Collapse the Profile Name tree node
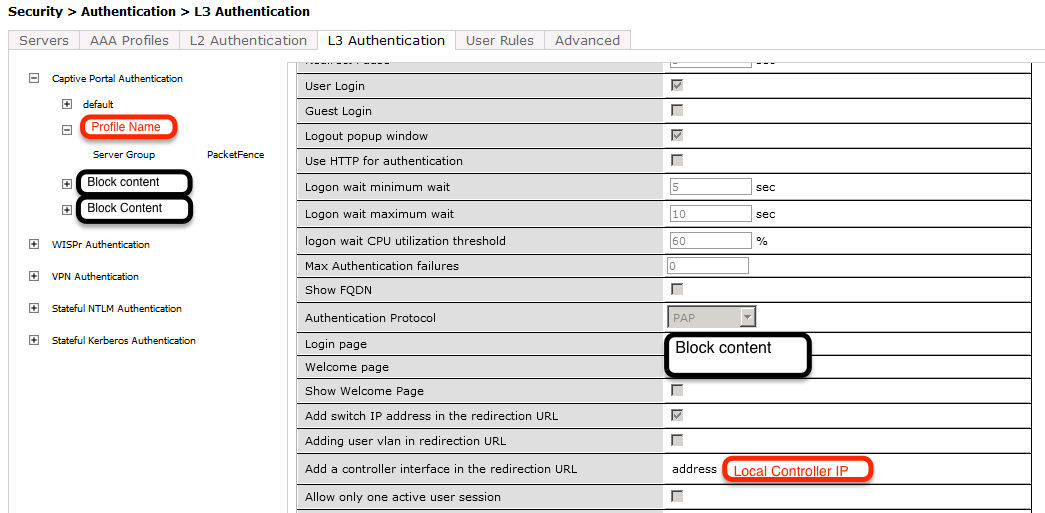Image resolution: width=1045 pixels, height=513 pixels. click(x=67, y=129)
